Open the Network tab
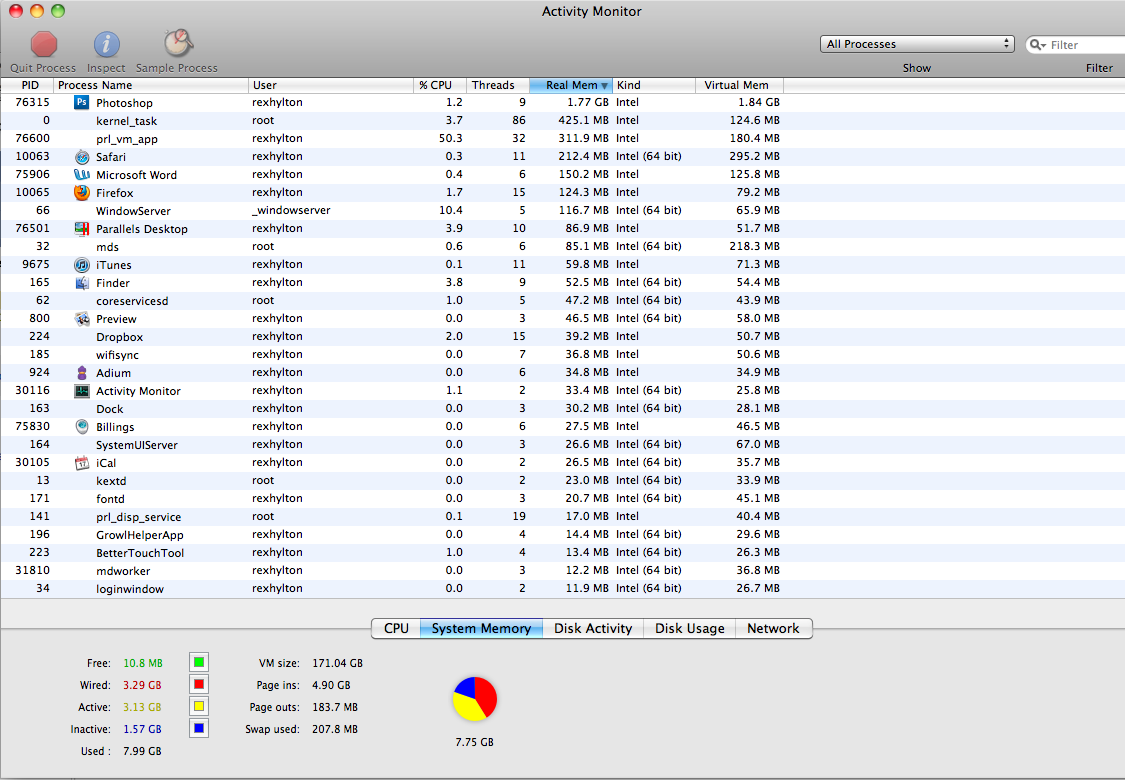Image resolution: width=1125 pixels, height=780 pixels. 773,629
